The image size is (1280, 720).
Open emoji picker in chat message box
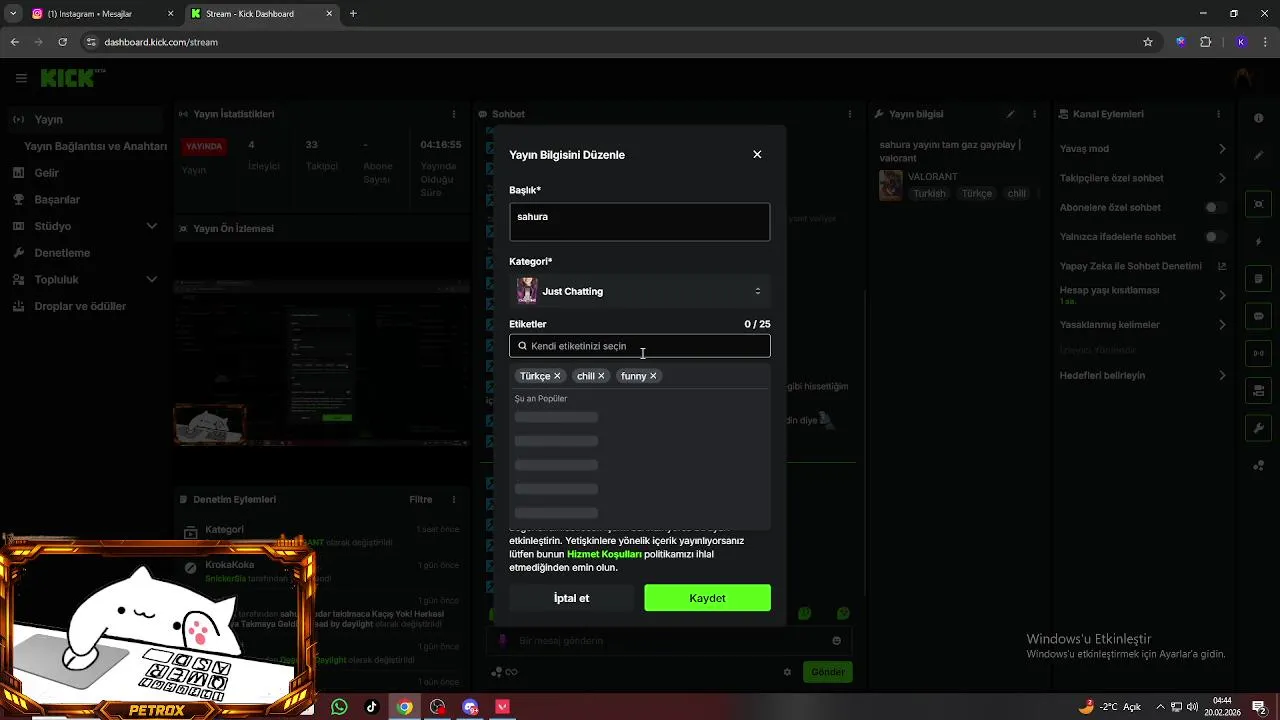837,641
